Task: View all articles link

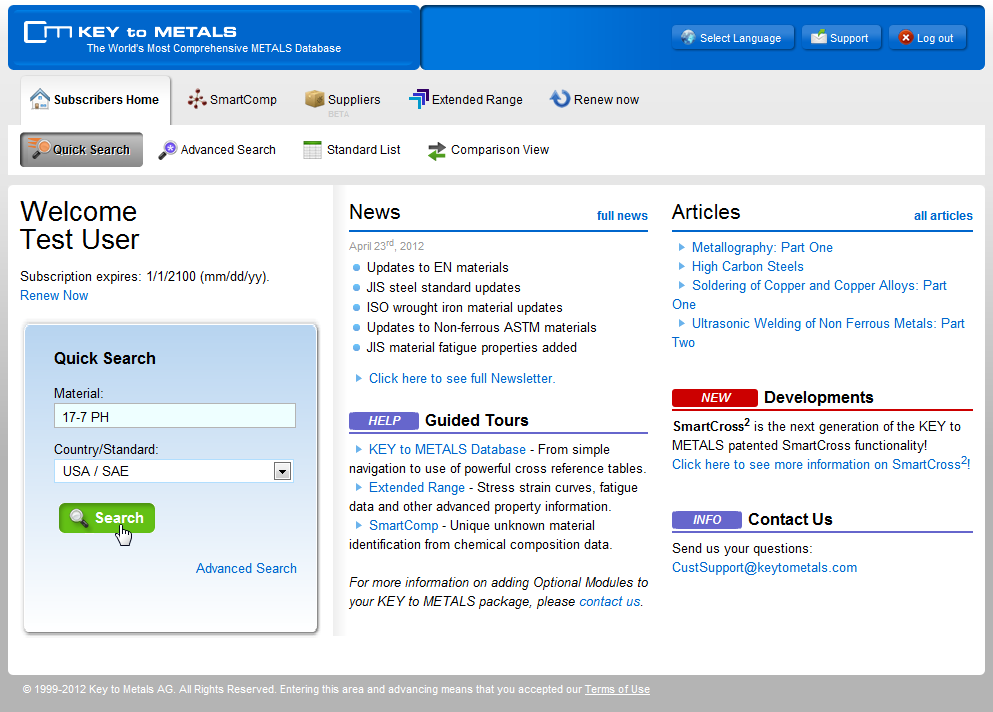Action: [943, 215]
